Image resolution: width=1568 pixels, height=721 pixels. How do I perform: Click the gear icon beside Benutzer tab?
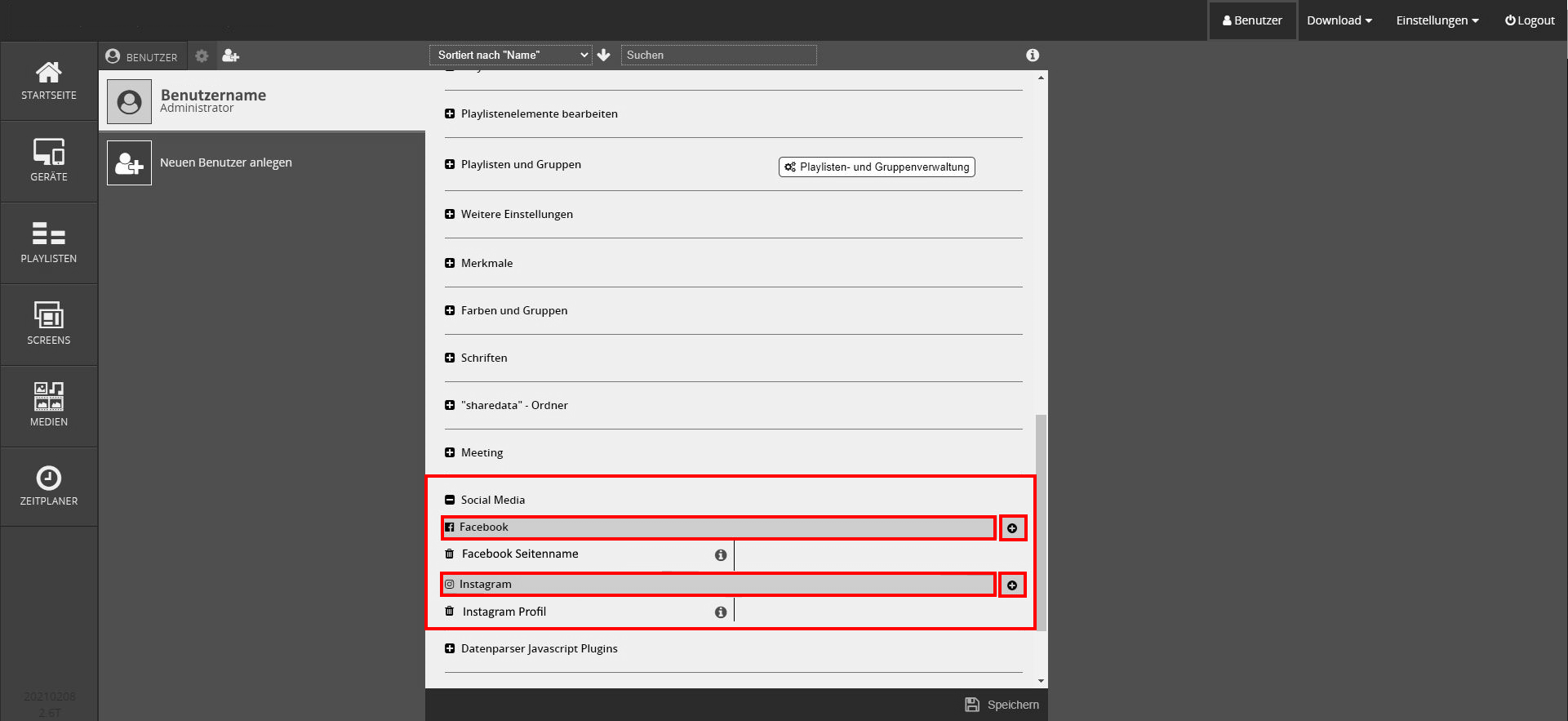click(202, 56)
